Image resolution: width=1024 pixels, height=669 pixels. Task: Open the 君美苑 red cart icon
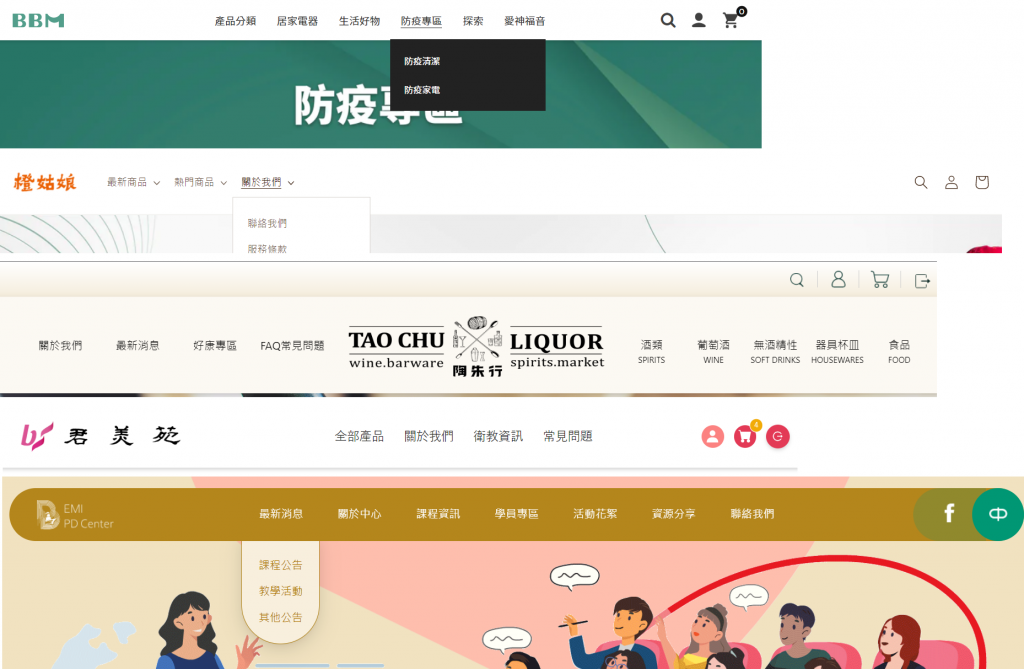[x=745, y=436]
